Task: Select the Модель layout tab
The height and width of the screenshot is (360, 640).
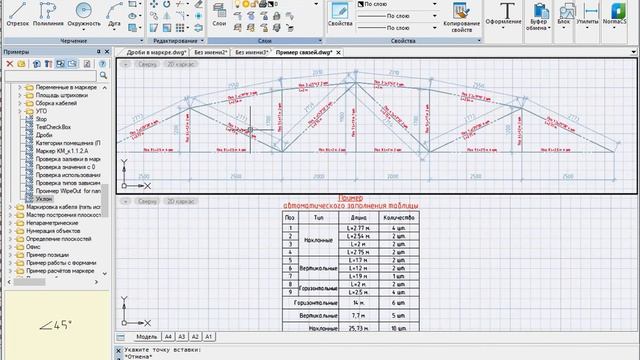Action: pyautogui.click(x=146, y=337)
